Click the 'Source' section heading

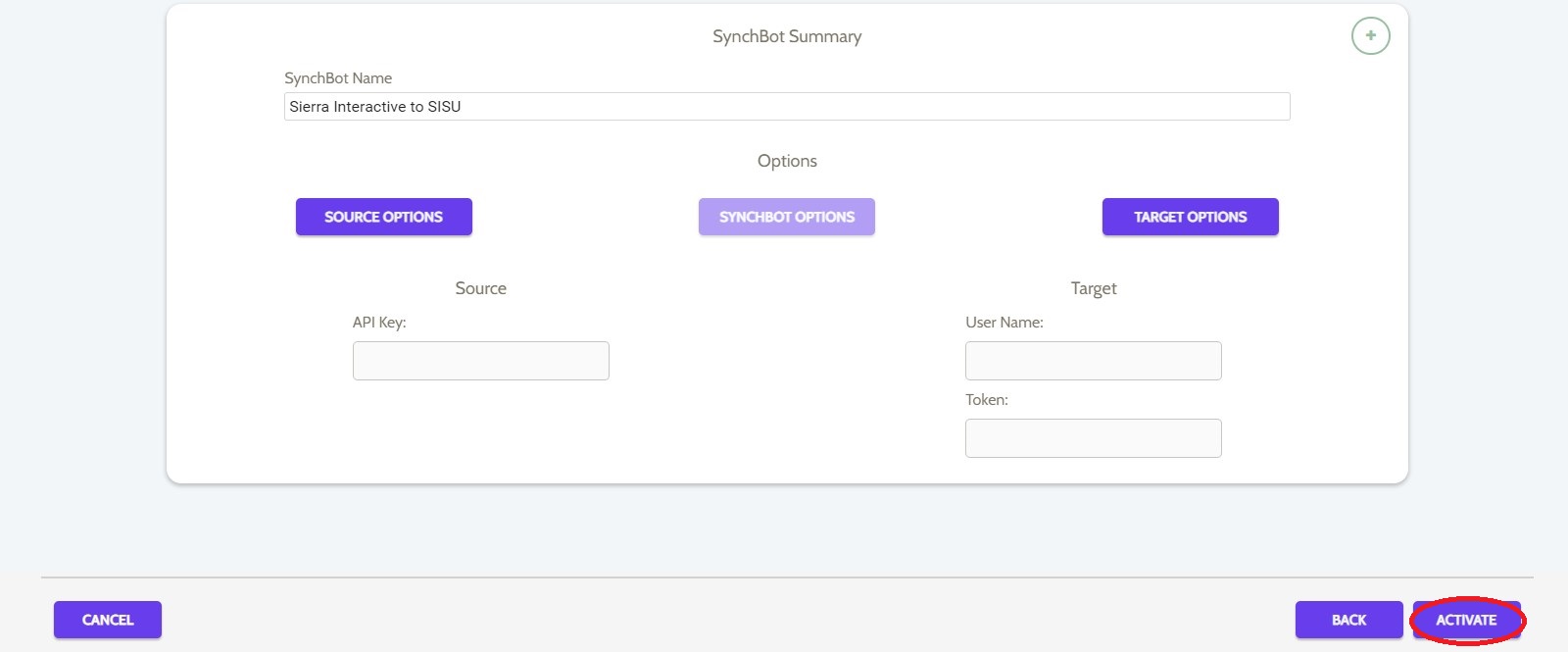click(481, 288)
